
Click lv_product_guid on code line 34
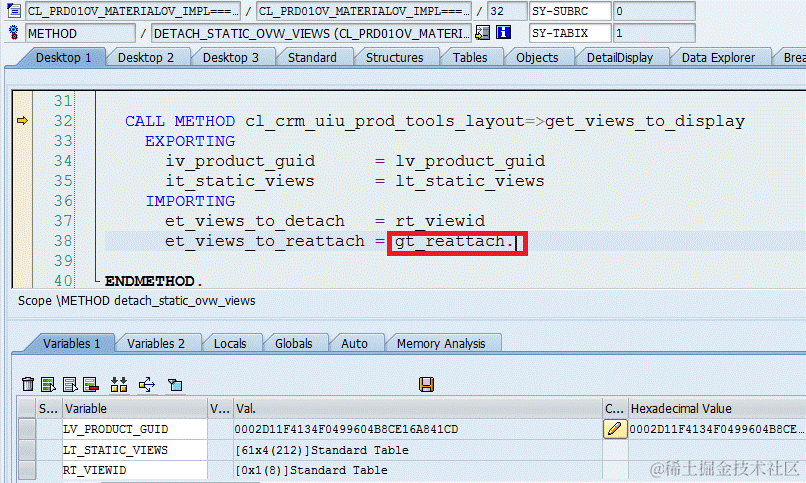pyautogui.click(x=470, y=161)
